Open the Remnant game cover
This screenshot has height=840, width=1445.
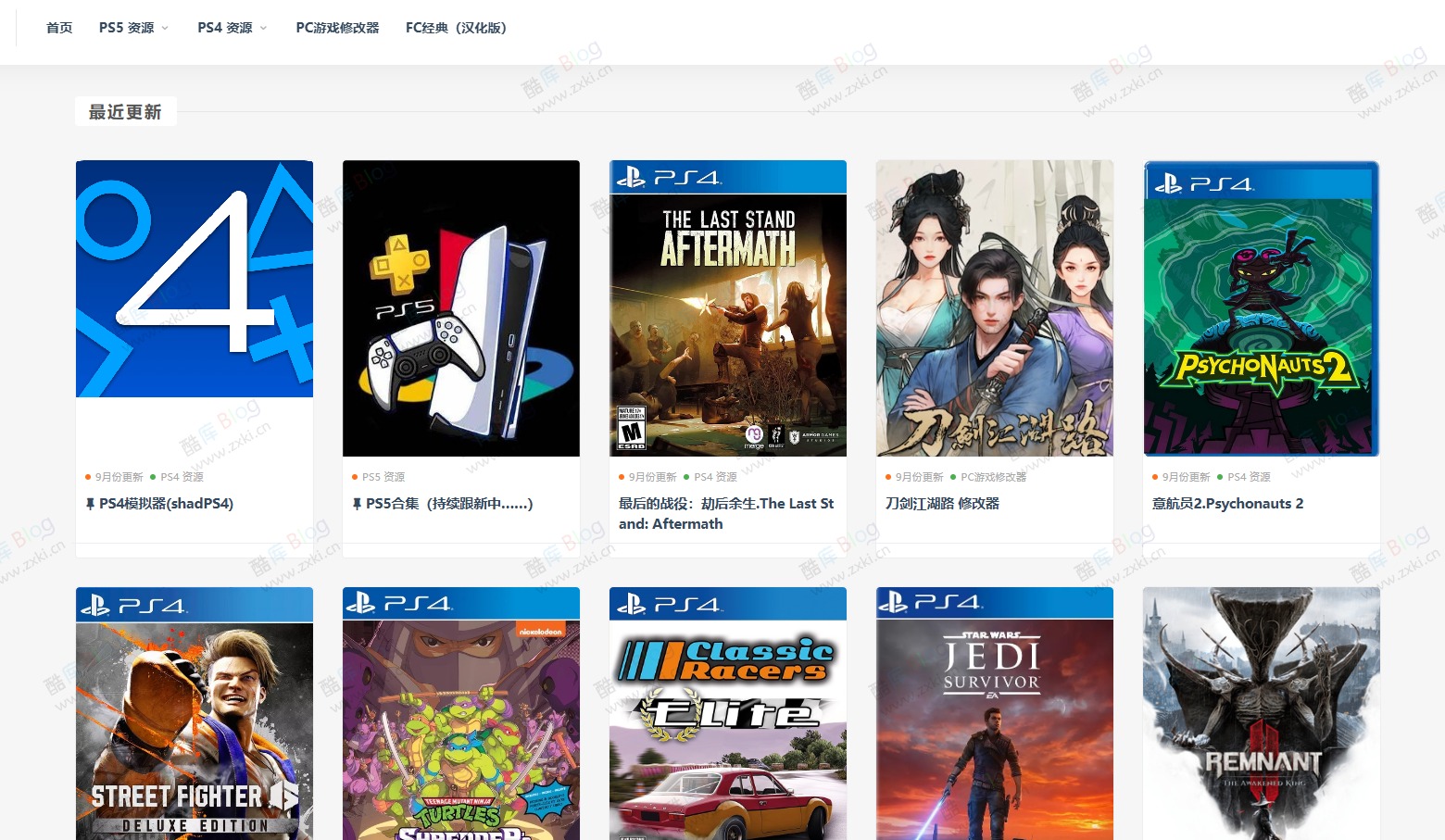pos(1262,713)
